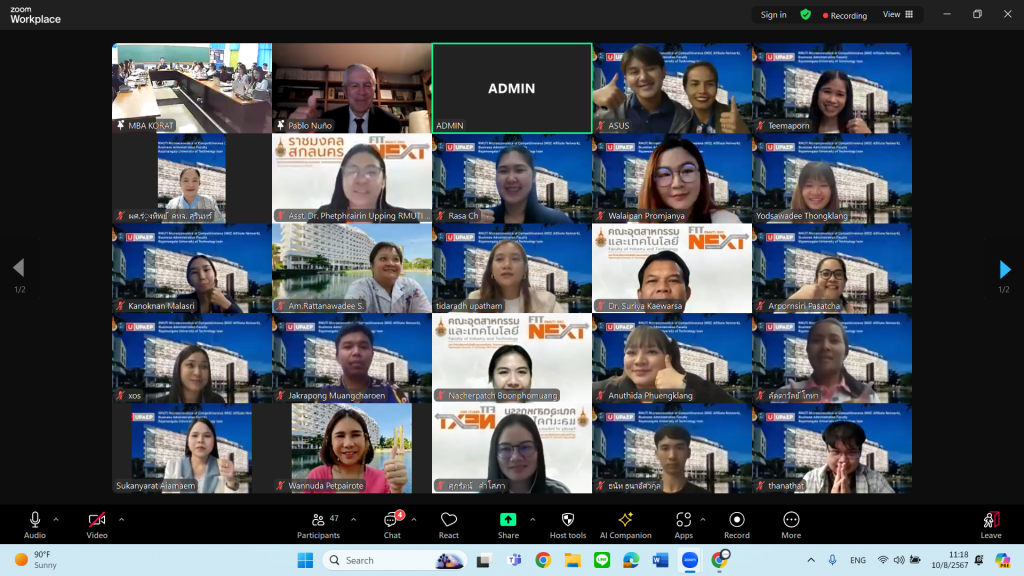Expand the Share options arrow
This screenshot has height=576, width=1024.
click(532, 519)
